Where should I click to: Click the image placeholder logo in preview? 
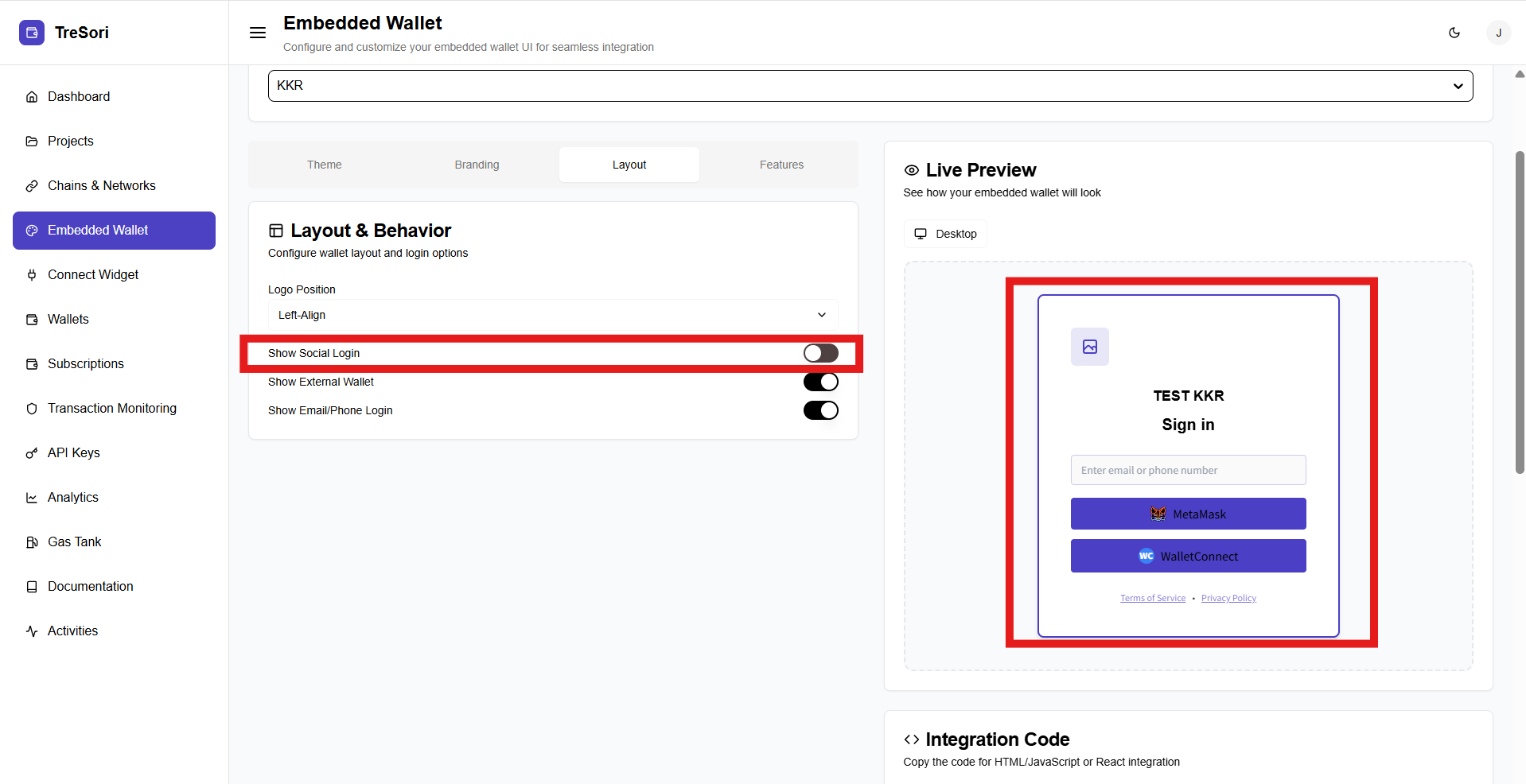point(1089,347)
